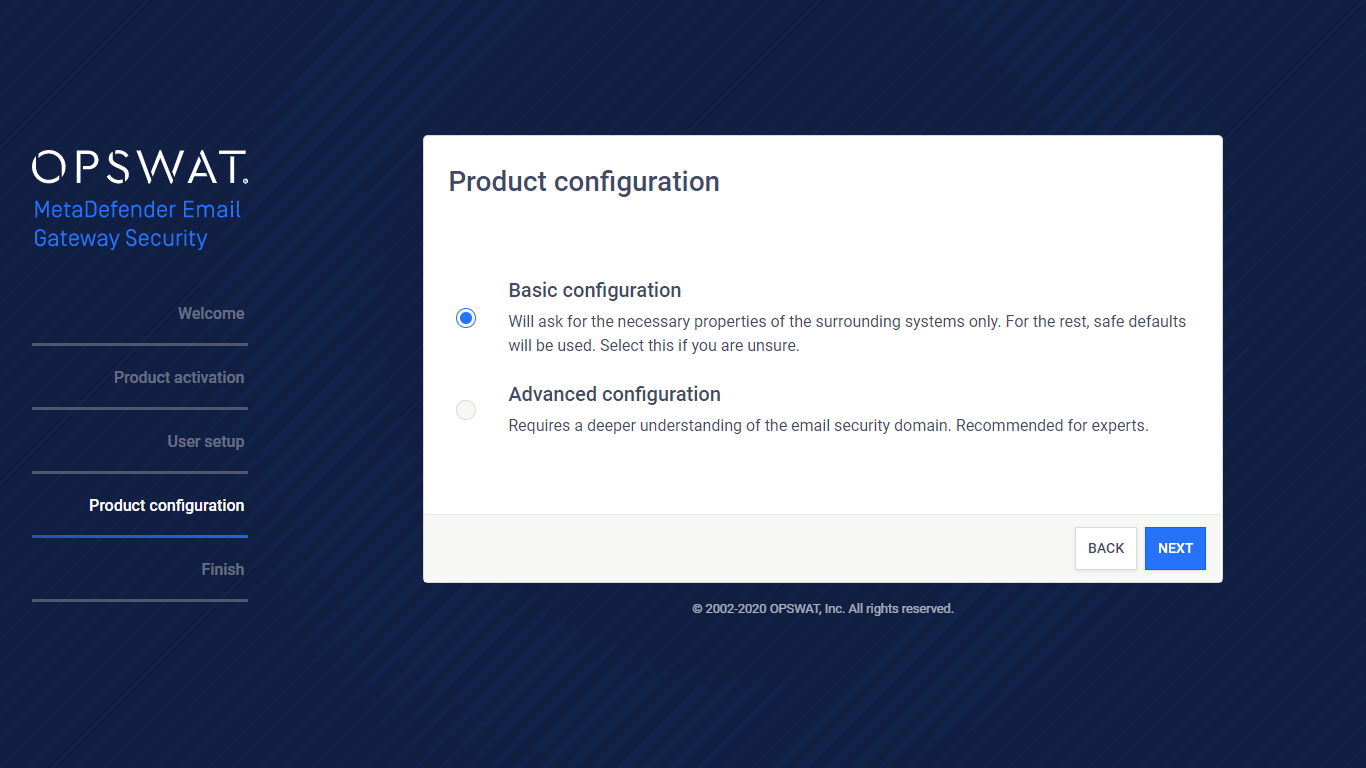Screen dimensions: 1366x768
Task: Click the progress line under Finish step
Action: point(140,600)
